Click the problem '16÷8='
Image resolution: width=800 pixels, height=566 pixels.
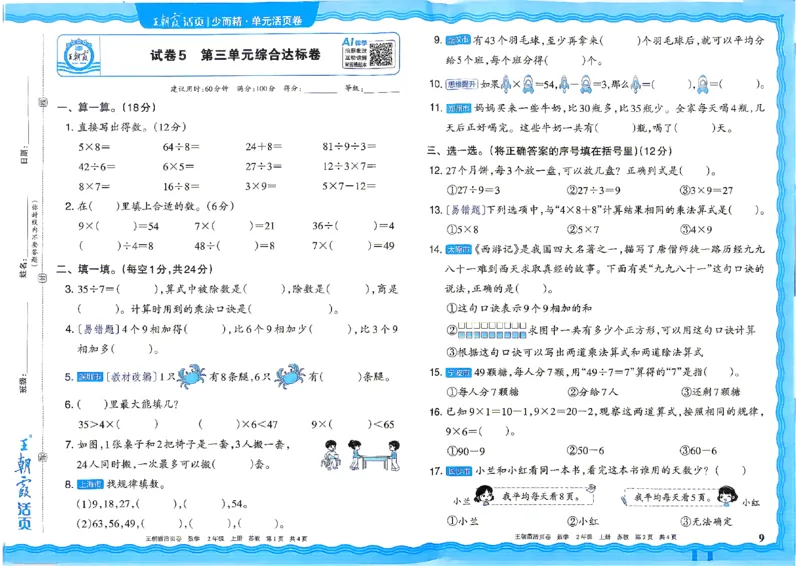pyautogui.click(x=181, y=187)
